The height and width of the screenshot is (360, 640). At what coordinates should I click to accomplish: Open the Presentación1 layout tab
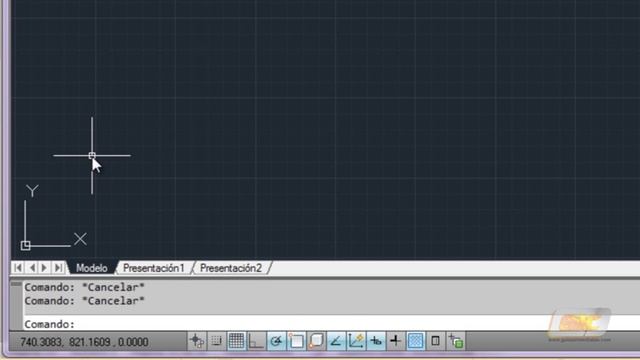pos(154,268)
